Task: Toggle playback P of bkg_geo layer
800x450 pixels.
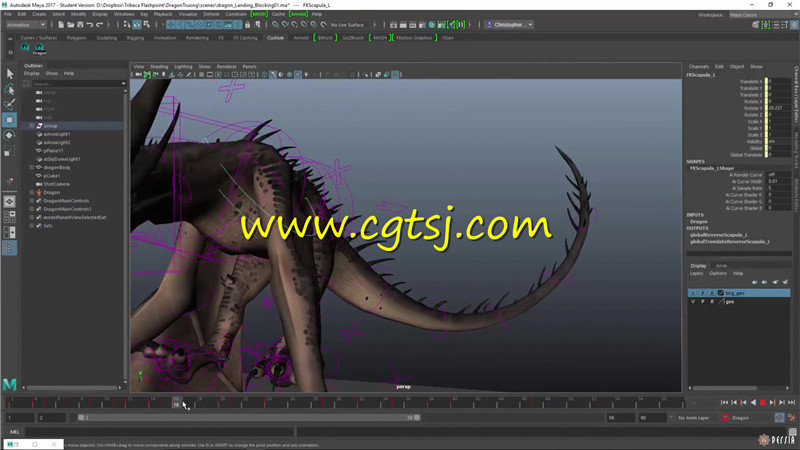Action: click(703, 293)
